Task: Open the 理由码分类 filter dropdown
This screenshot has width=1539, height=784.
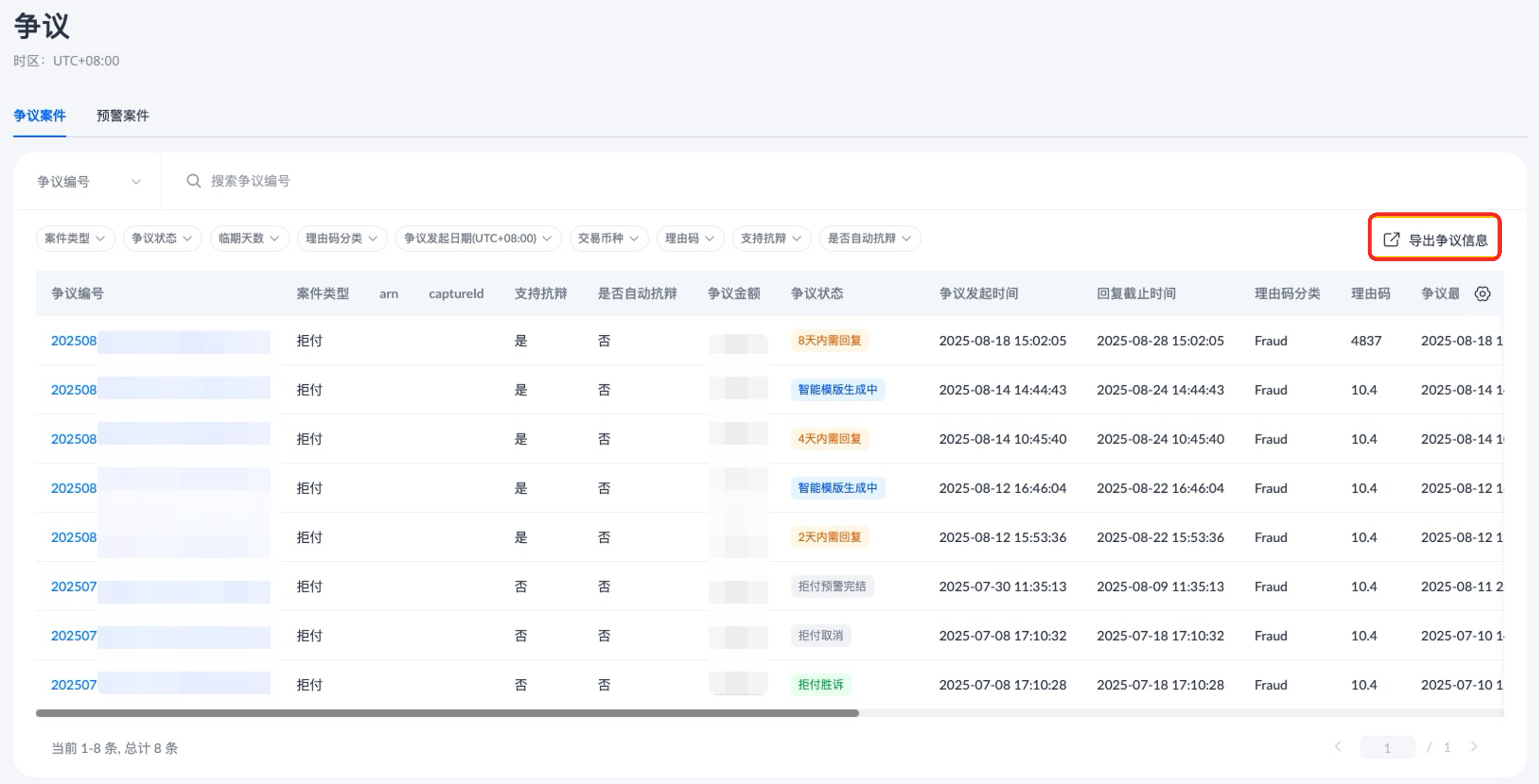Action: 341,238
